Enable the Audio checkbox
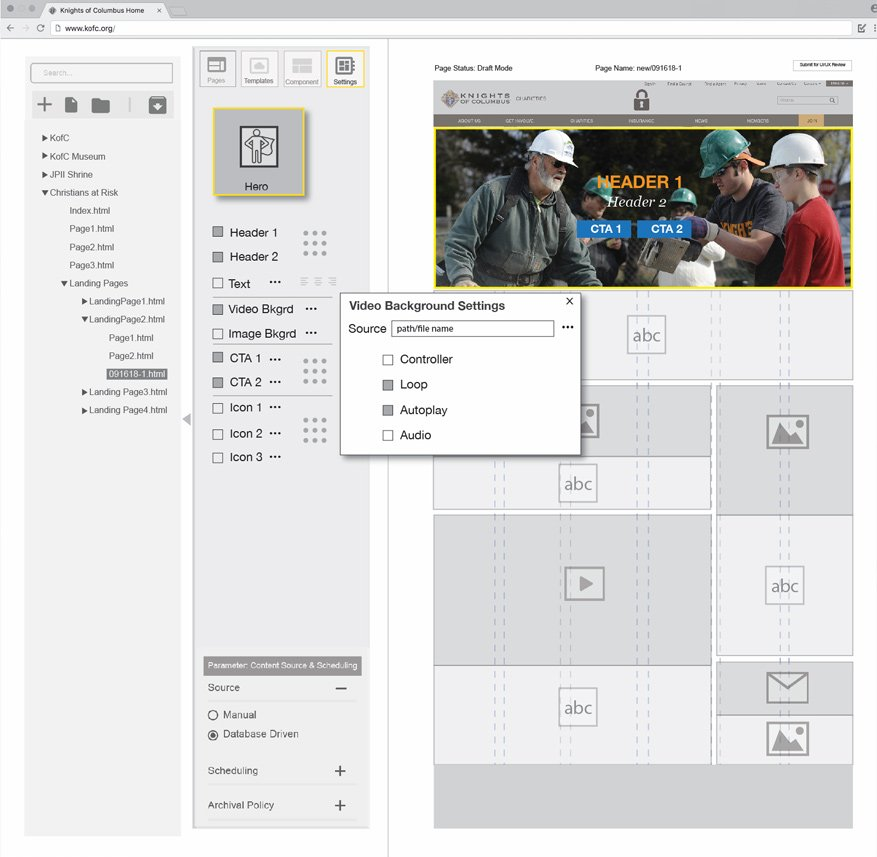877x857 pixels. click(x=388, y=435)
